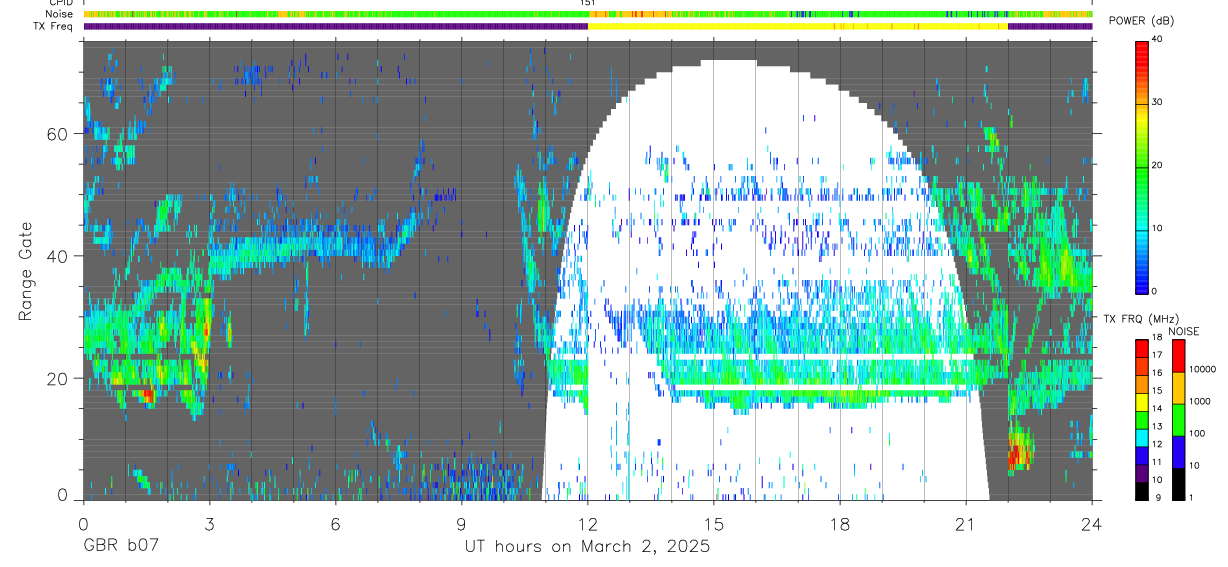
Task: Click the 100 noise scale label
Action: [1198, 433]
